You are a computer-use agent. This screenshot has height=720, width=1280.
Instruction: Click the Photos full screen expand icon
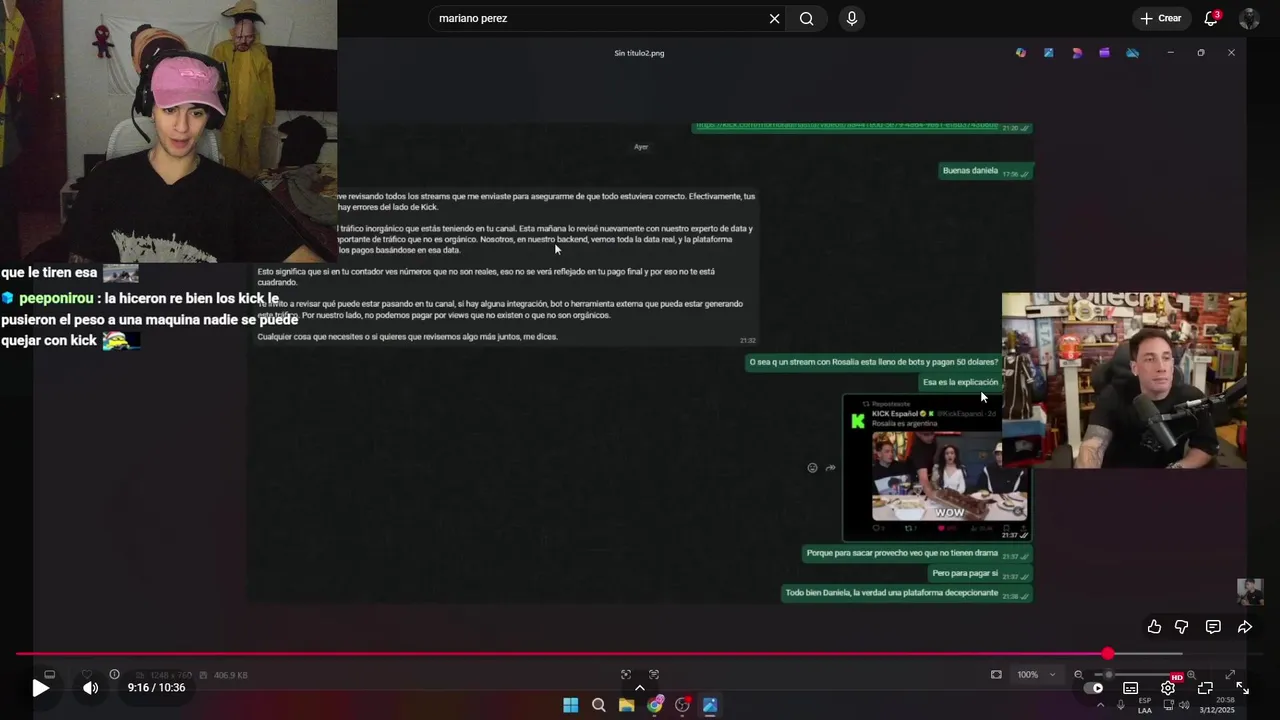(1230, 675)
